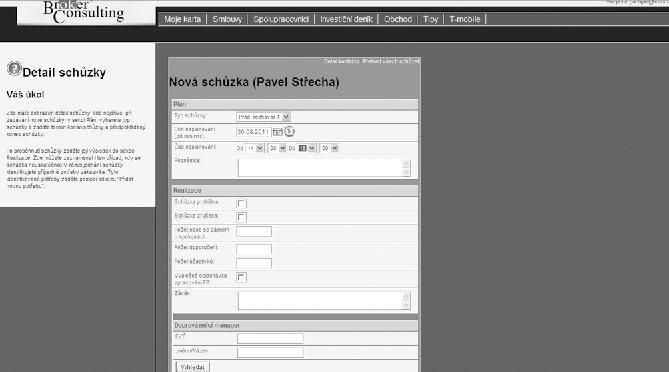
Task: Open the T-mobile menu
Action: click(x=465, y=19)
